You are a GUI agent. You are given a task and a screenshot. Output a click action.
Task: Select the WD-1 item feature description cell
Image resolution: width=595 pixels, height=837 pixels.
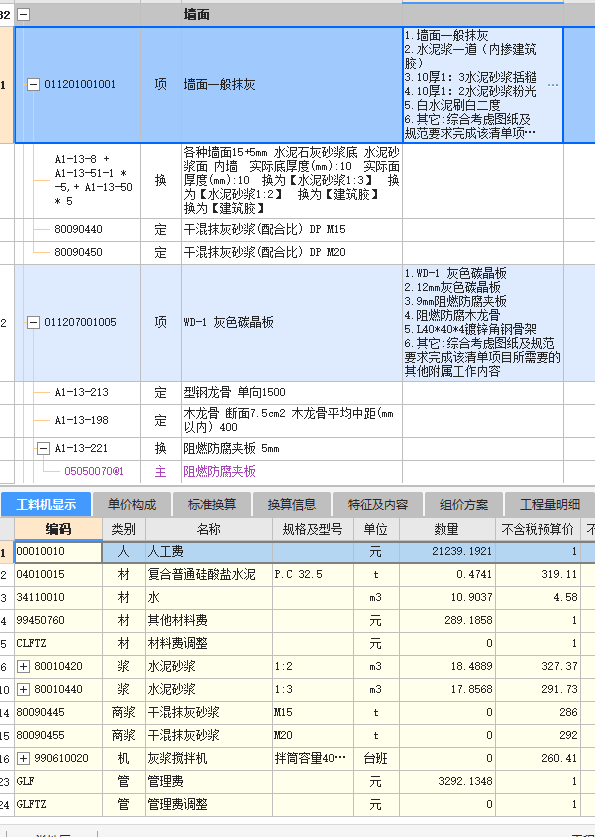pos(483,322)
